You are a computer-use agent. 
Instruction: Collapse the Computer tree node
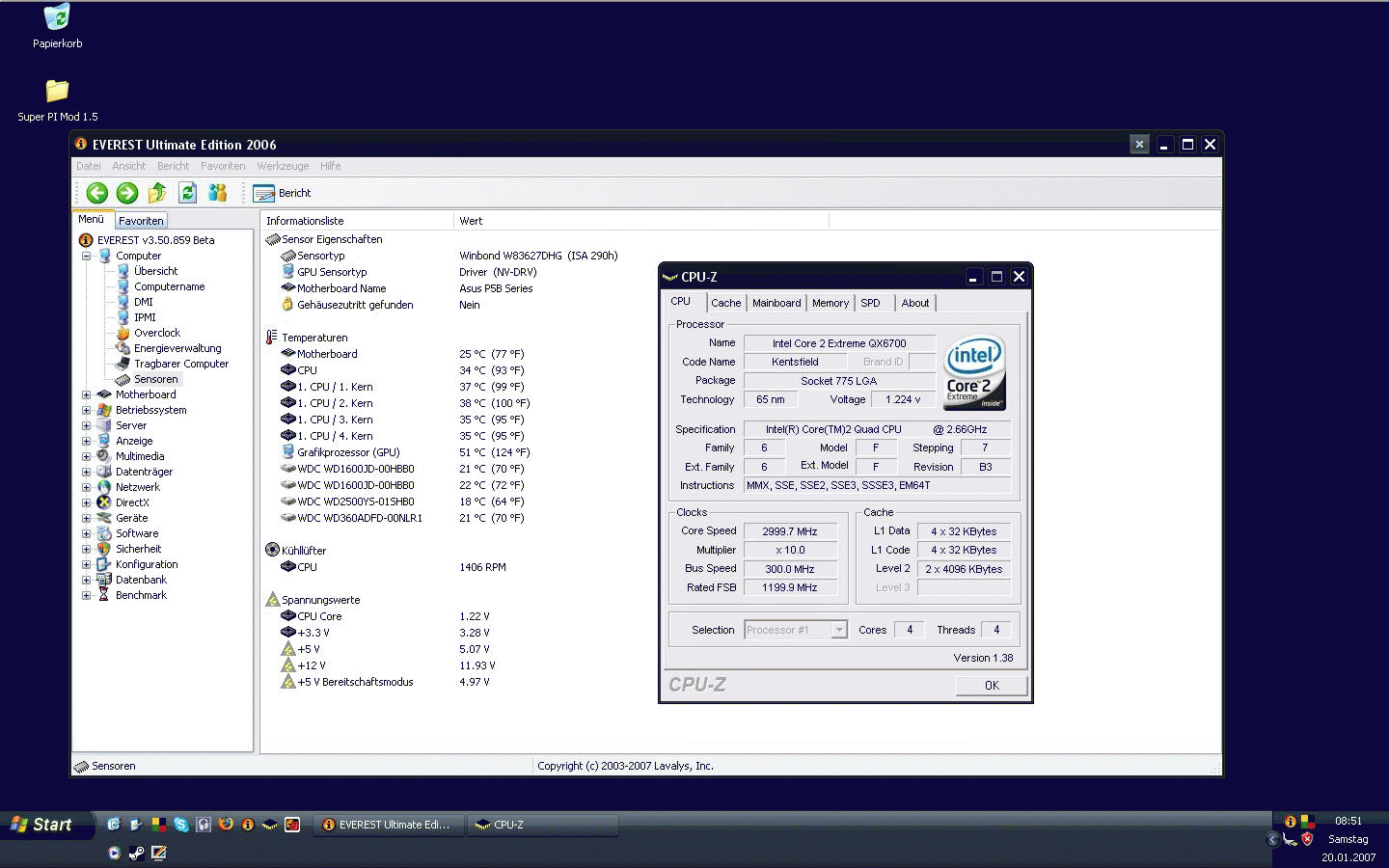pos(86,256)
